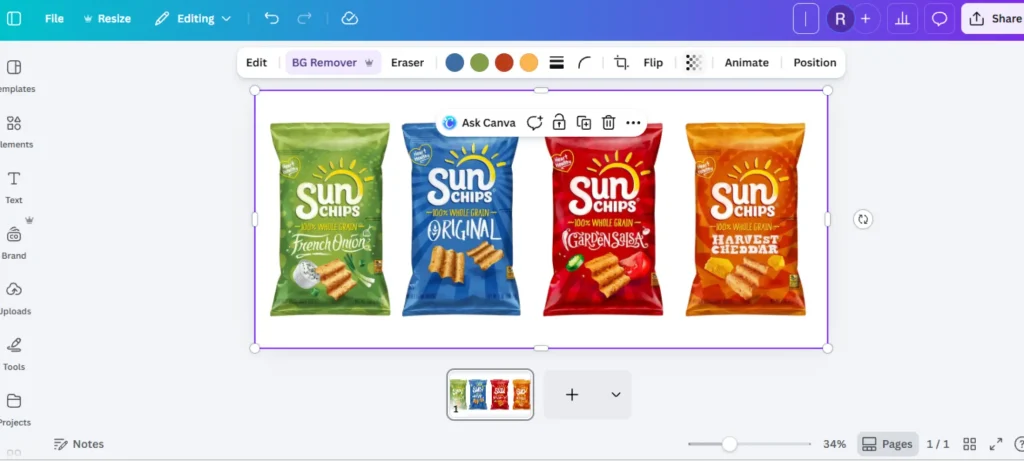This screenshot has width=1024, height=461.
Task: Open the border style lines icon
Action: 557,63
